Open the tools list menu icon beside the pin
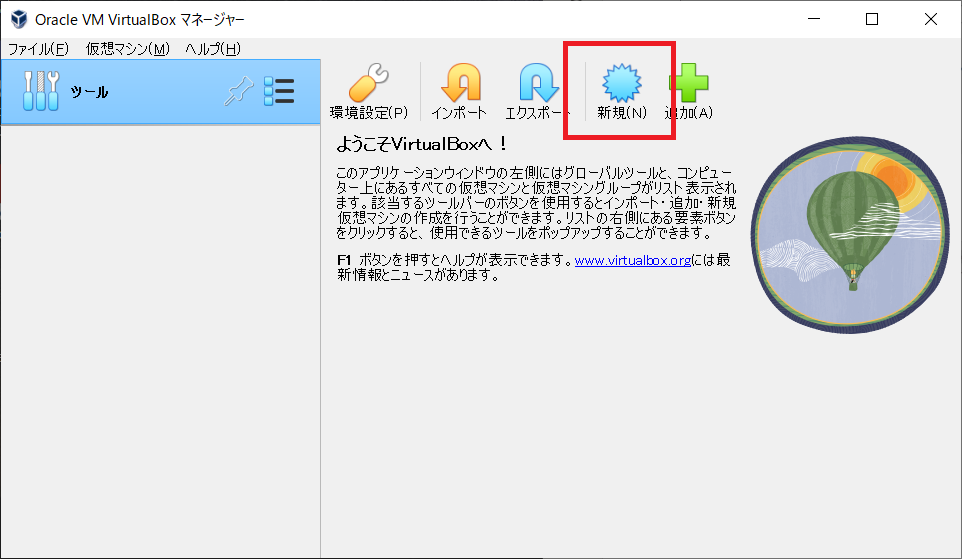This screenshot has width=962, height=559. [279, 92]
